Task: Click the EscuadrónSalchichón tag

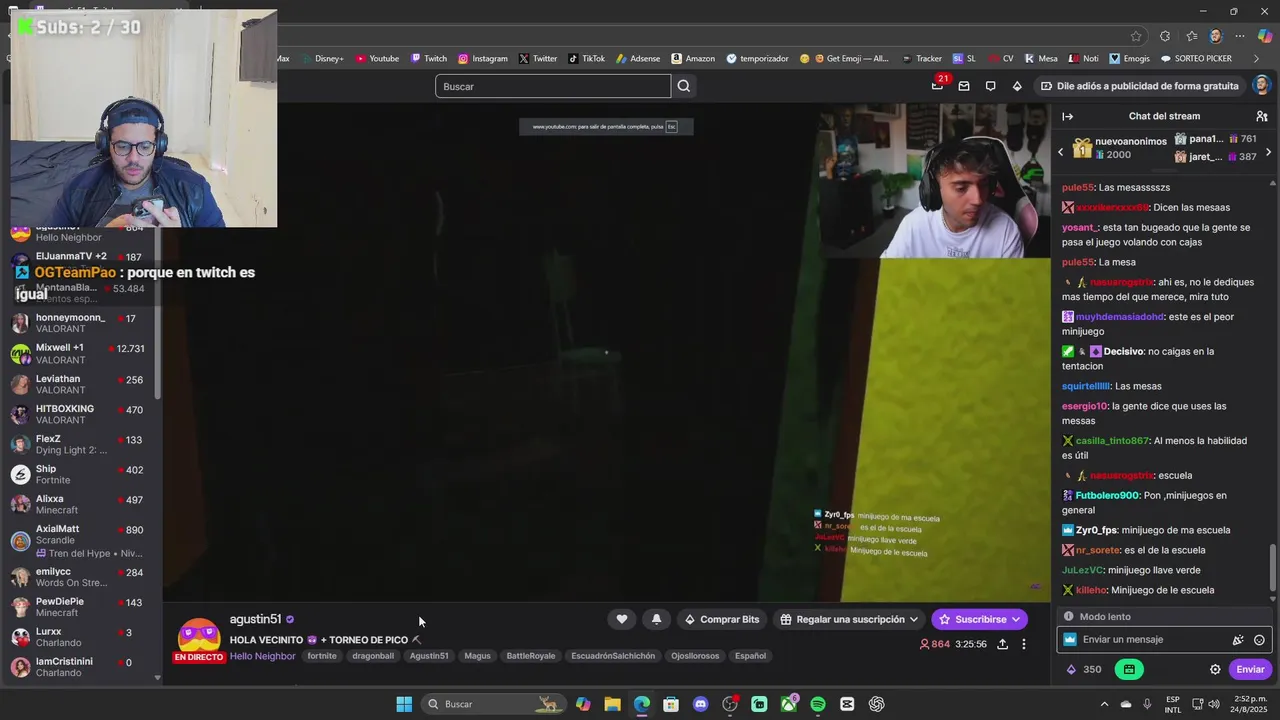Action: click(613, 656)
